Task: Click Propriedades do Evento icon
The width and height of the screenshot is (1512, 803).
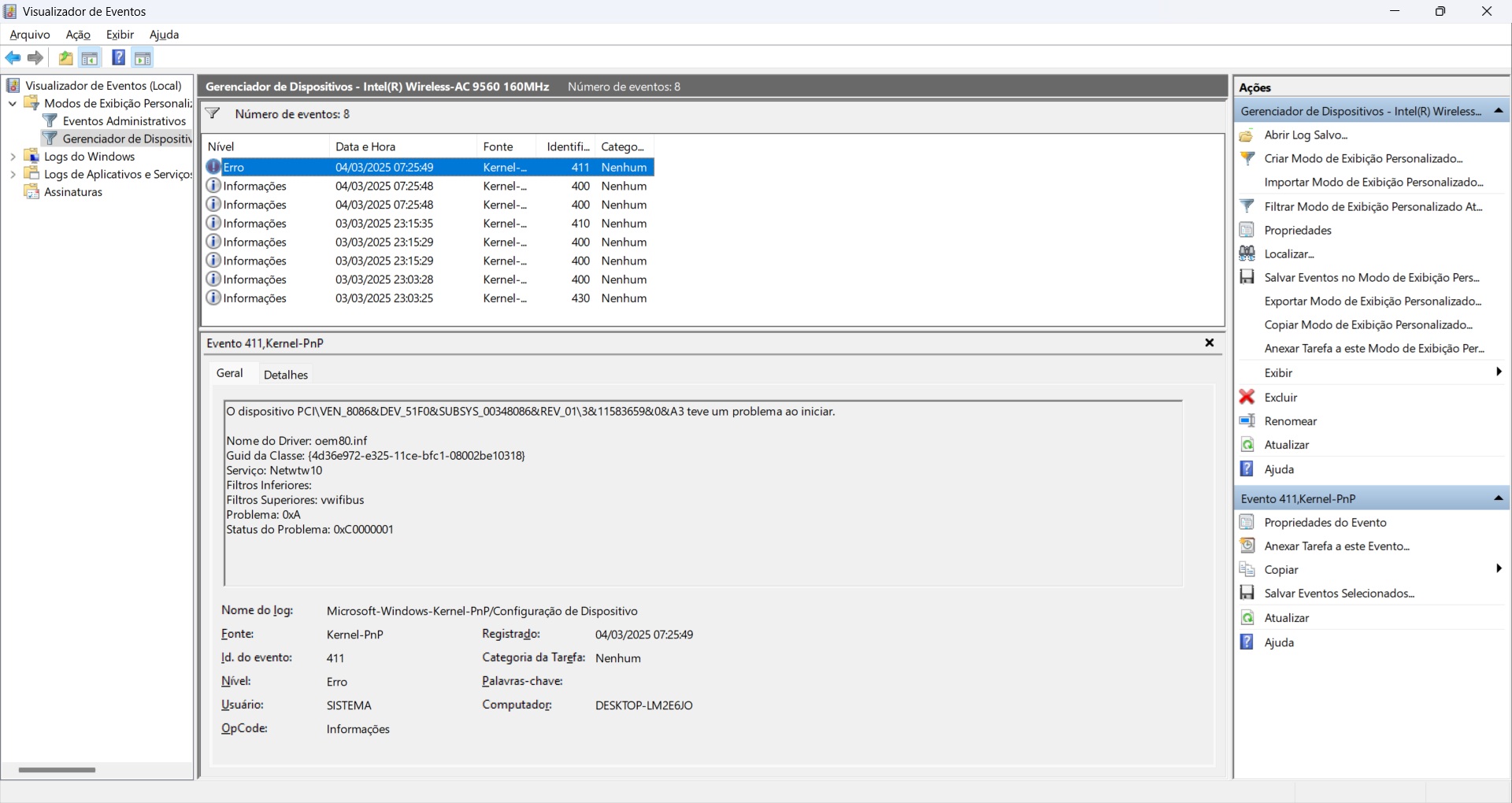Action: point(1247,523)
